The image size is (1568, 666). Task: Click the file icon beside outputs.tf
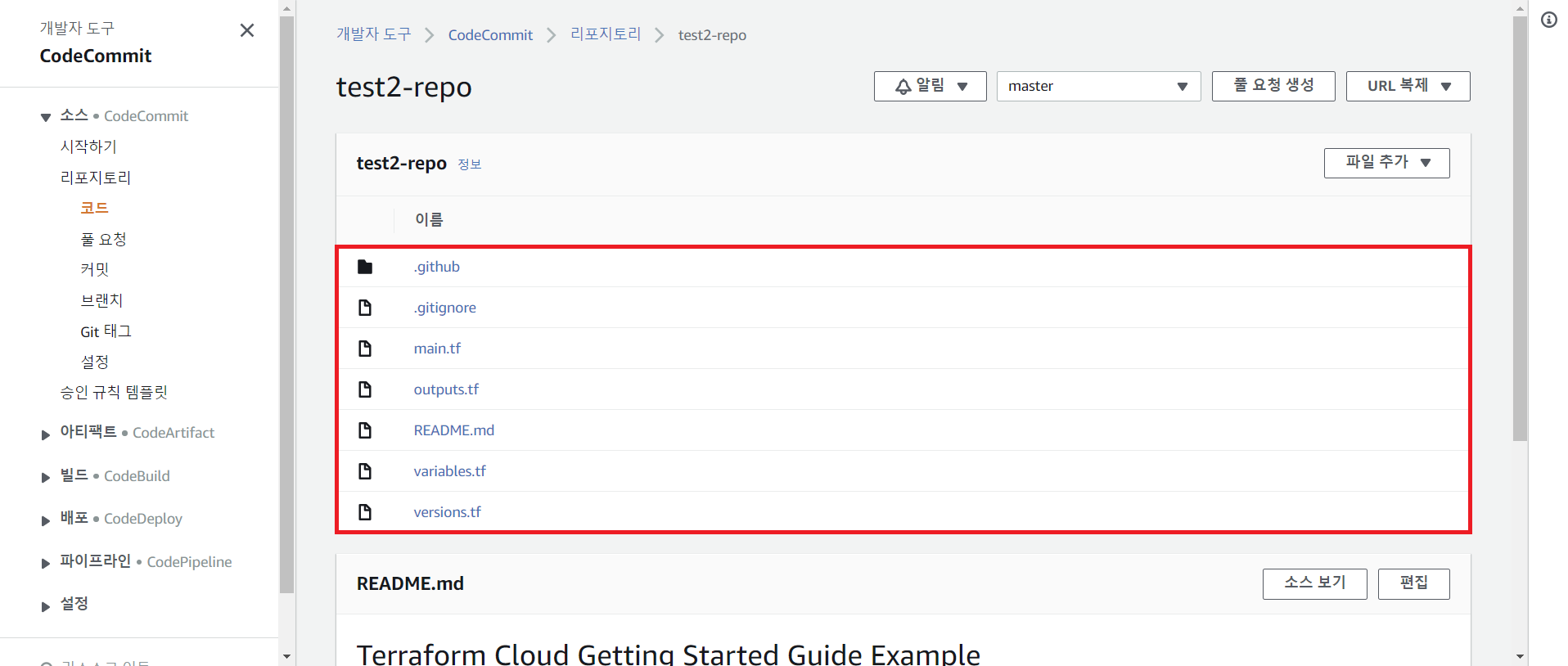pyautogui.click(x=365, y=389)
